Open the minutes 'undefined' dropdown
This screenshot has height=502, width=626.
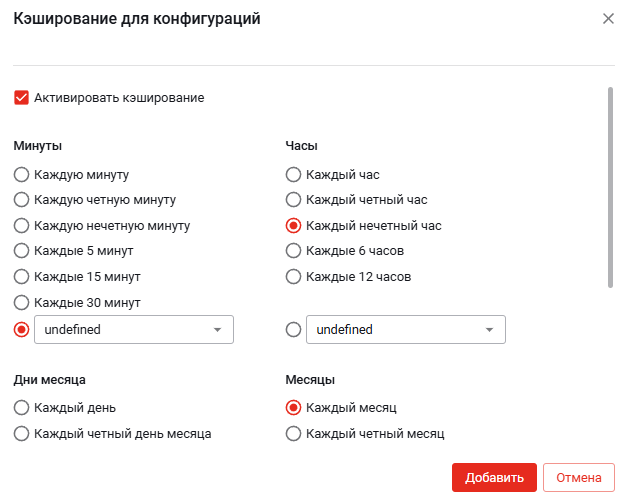tap(134, 329)
